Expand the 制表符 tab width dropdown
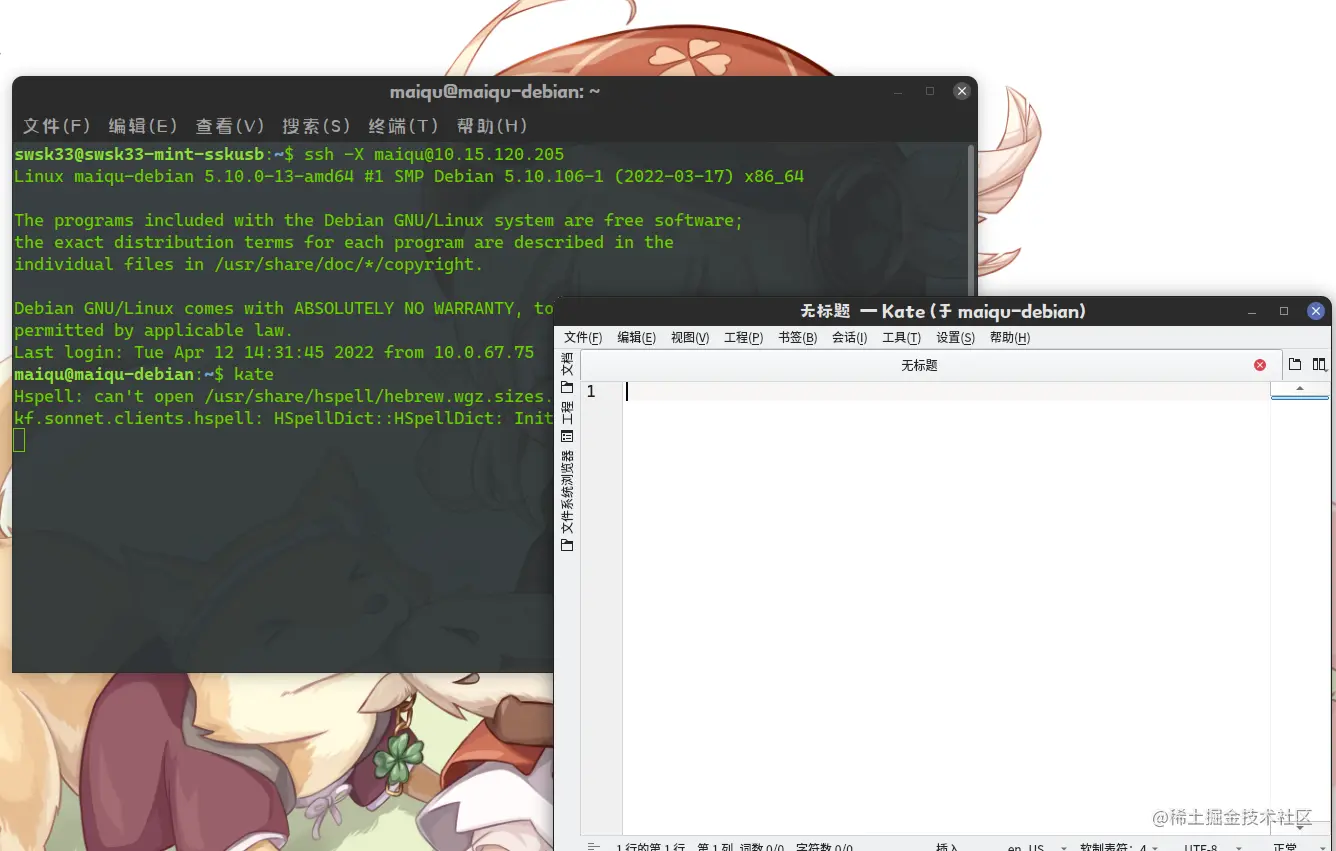 pos(1119,847)
